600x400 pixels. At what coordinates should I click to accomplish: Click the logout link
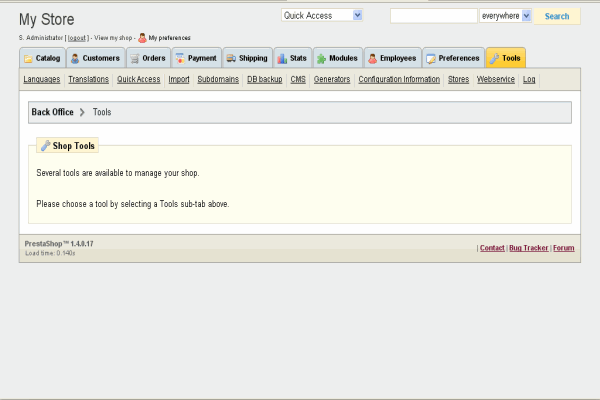click(77, 37)
